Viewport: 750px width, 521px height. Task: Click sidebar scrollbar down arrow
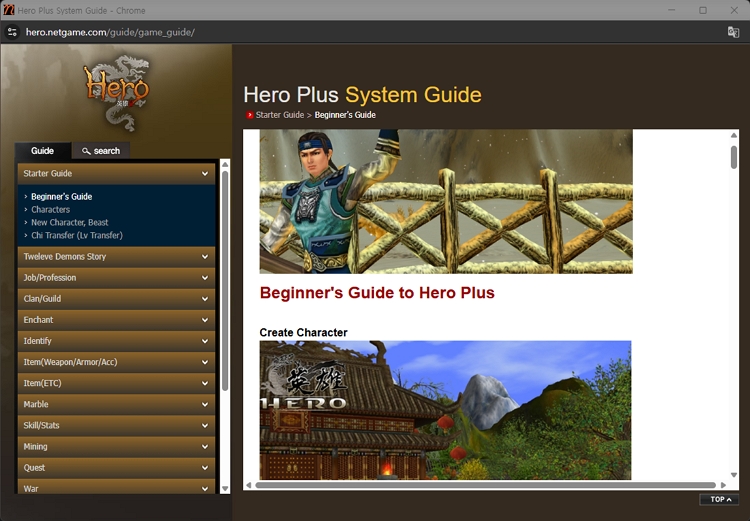click(225, 488)
